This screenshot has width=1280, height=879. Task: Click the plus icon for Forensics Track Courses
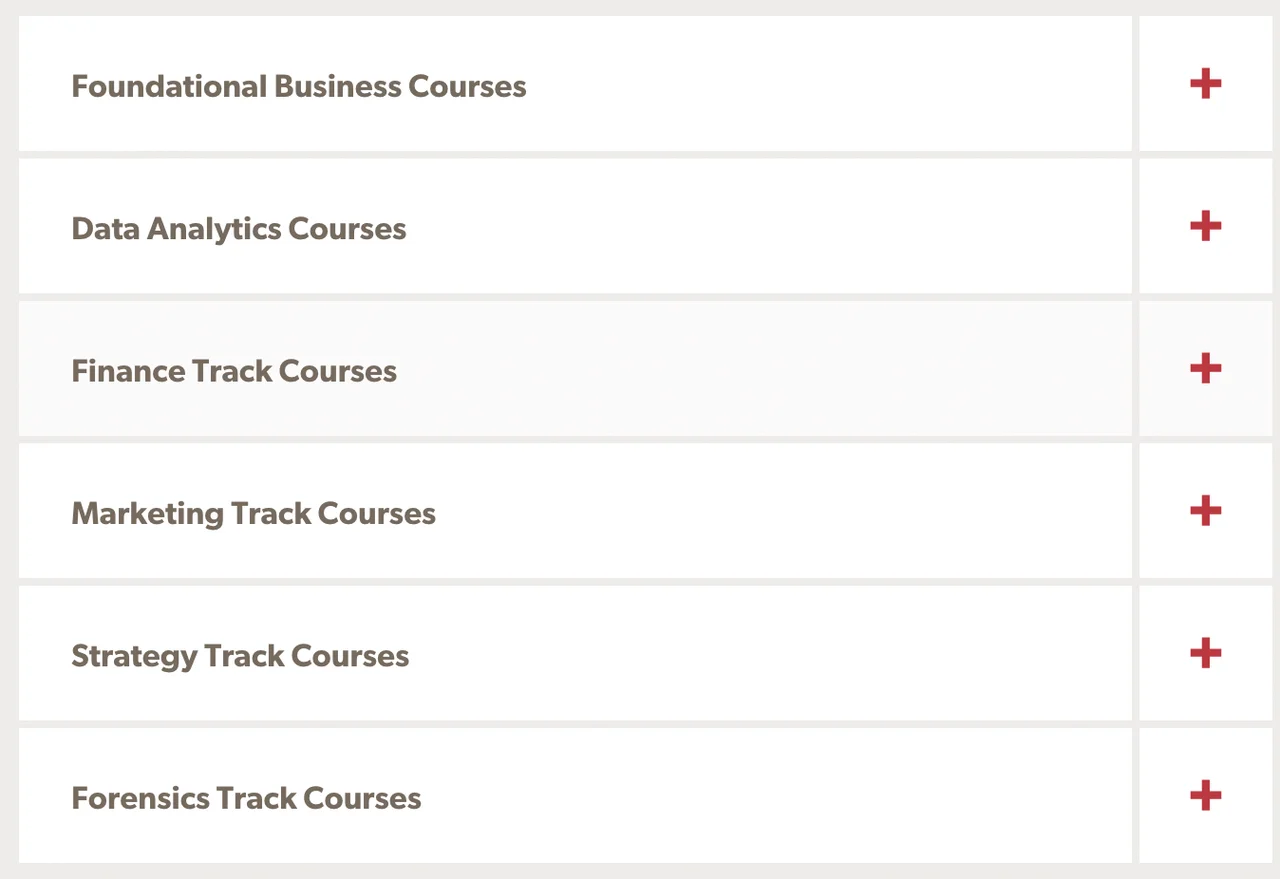(1205, 796)
